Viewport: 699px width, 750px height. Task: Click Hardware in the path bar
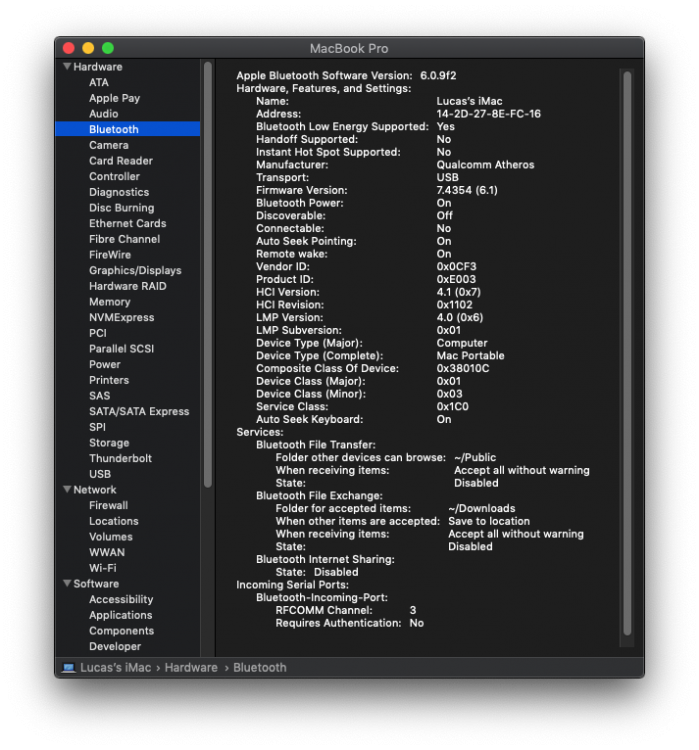[191, 668]
